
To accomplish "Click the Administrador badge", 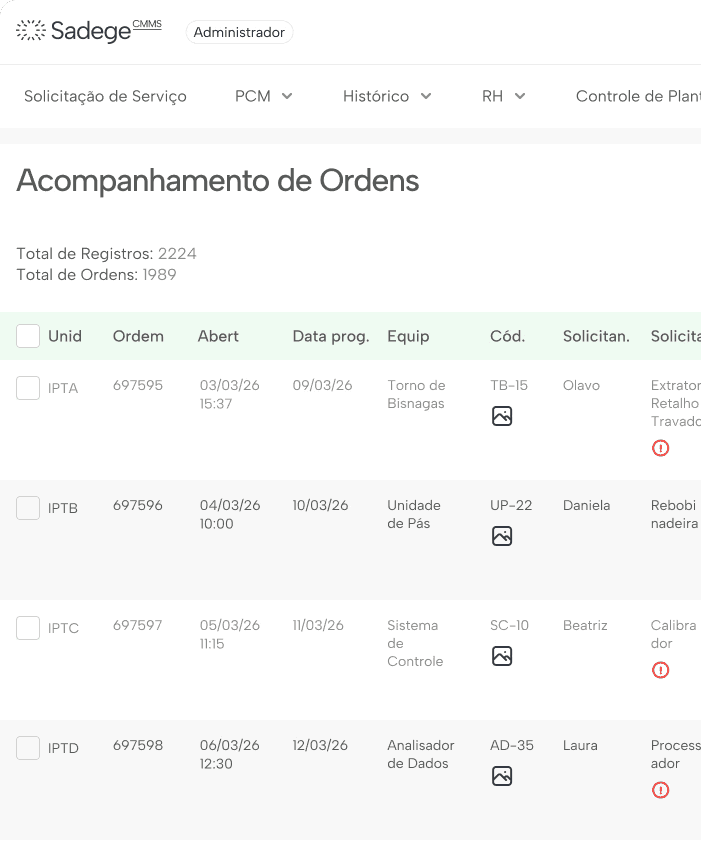I will (x=239, y=32).
